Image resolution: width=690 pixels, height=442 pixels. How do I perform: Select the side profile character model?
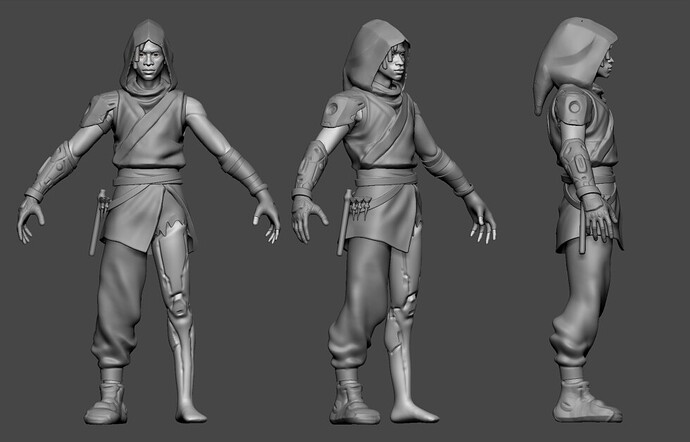tap(579, 220)
